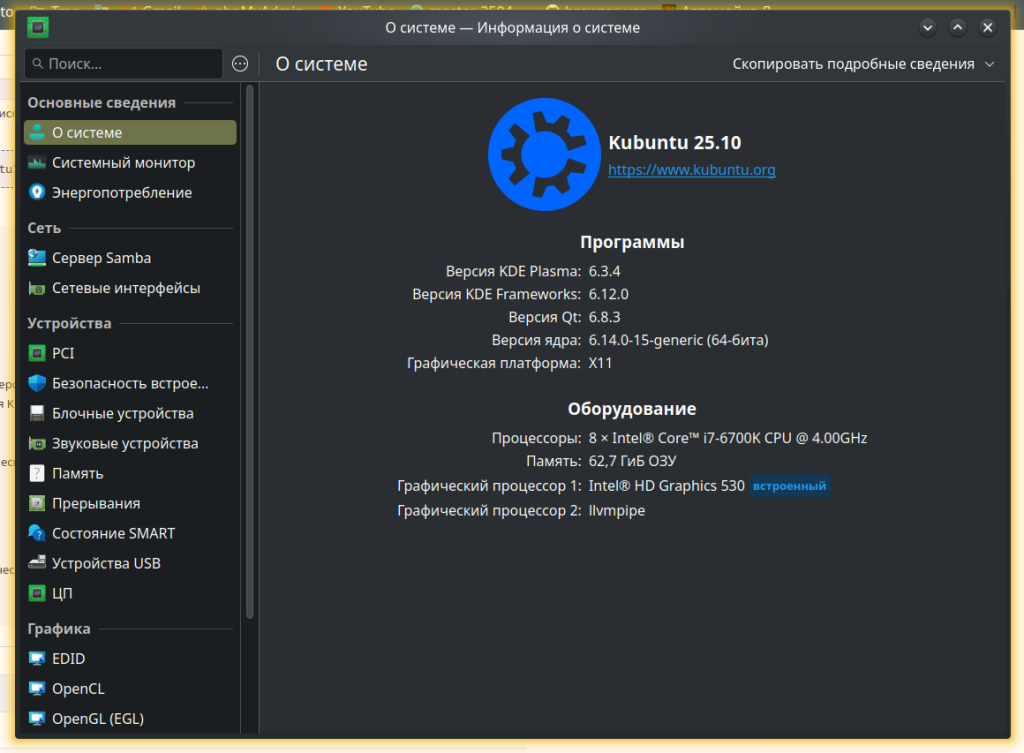Open 'Сетевые интерфейсы' page

[x=130, y=288]
